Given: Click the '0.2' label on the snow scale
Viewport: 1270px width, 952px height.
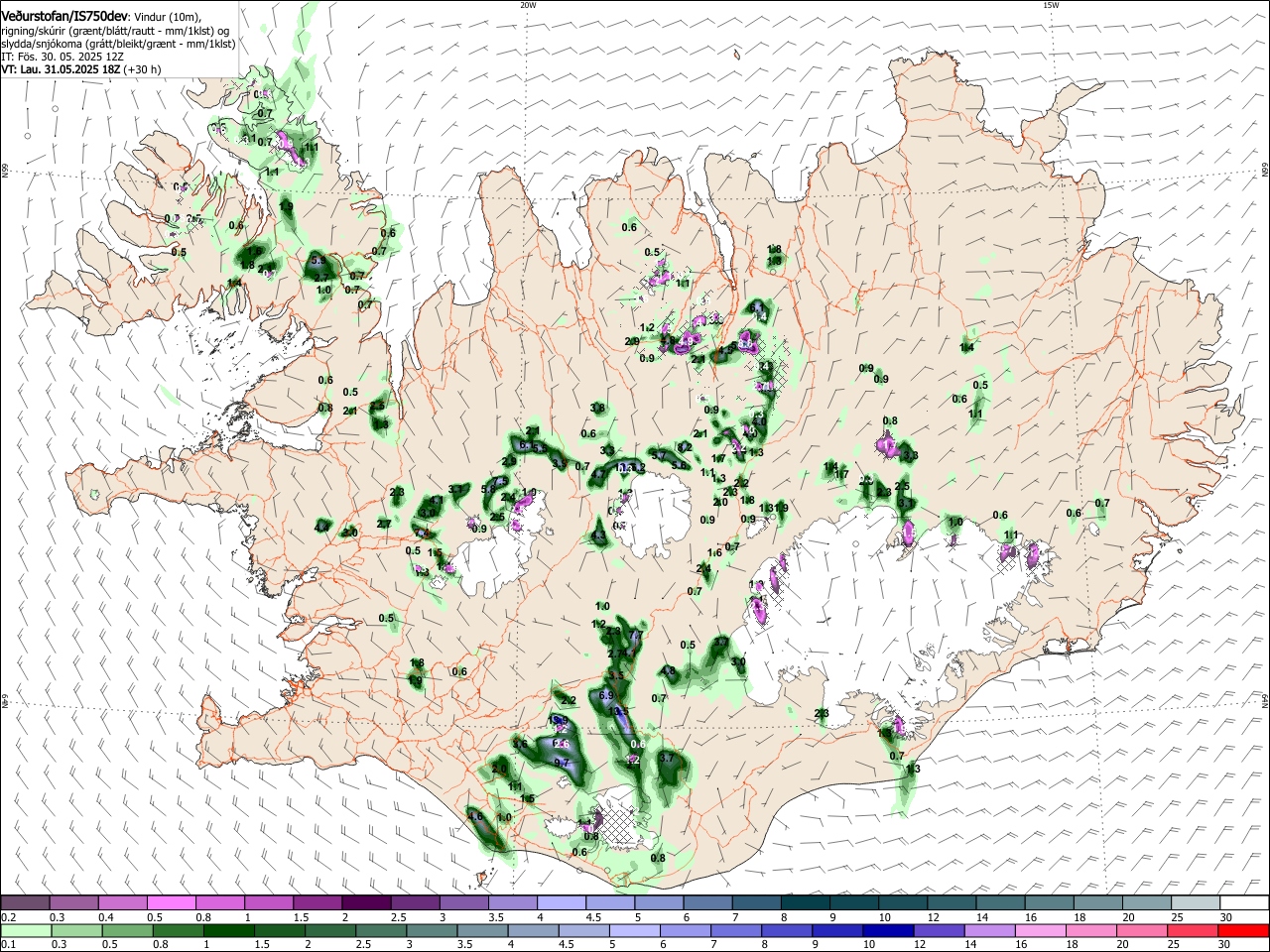Looking at the screenshot, I should [8, 917].
